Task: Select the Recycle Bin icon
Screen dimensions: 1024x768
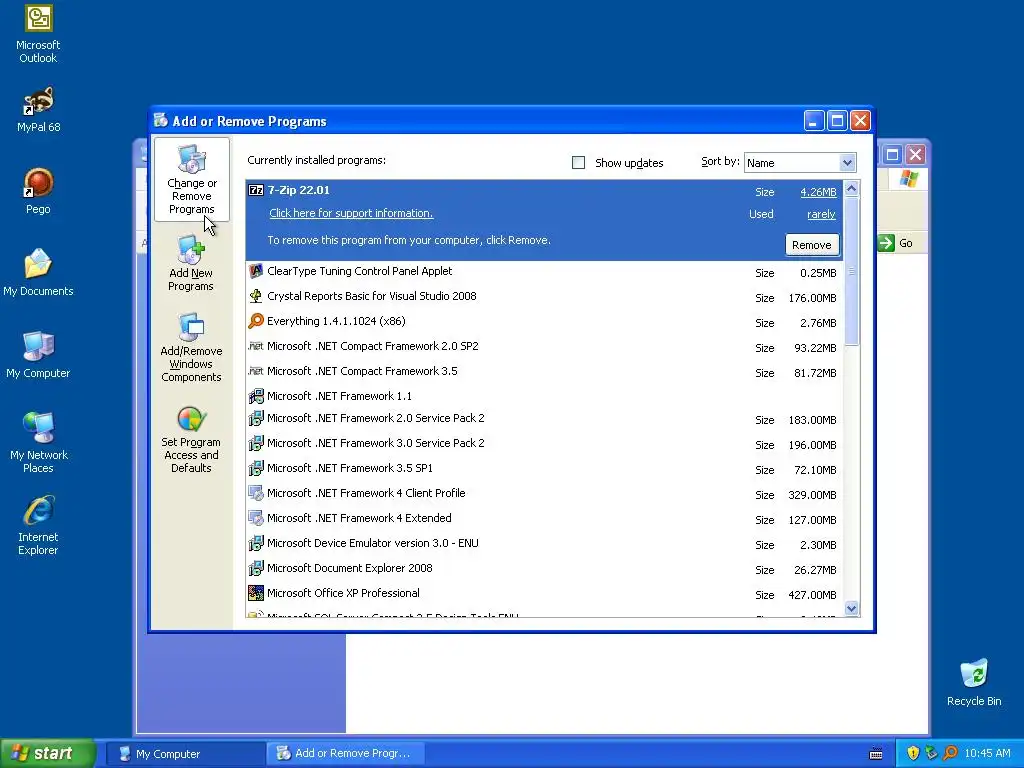Action: [x=974, y=682]
